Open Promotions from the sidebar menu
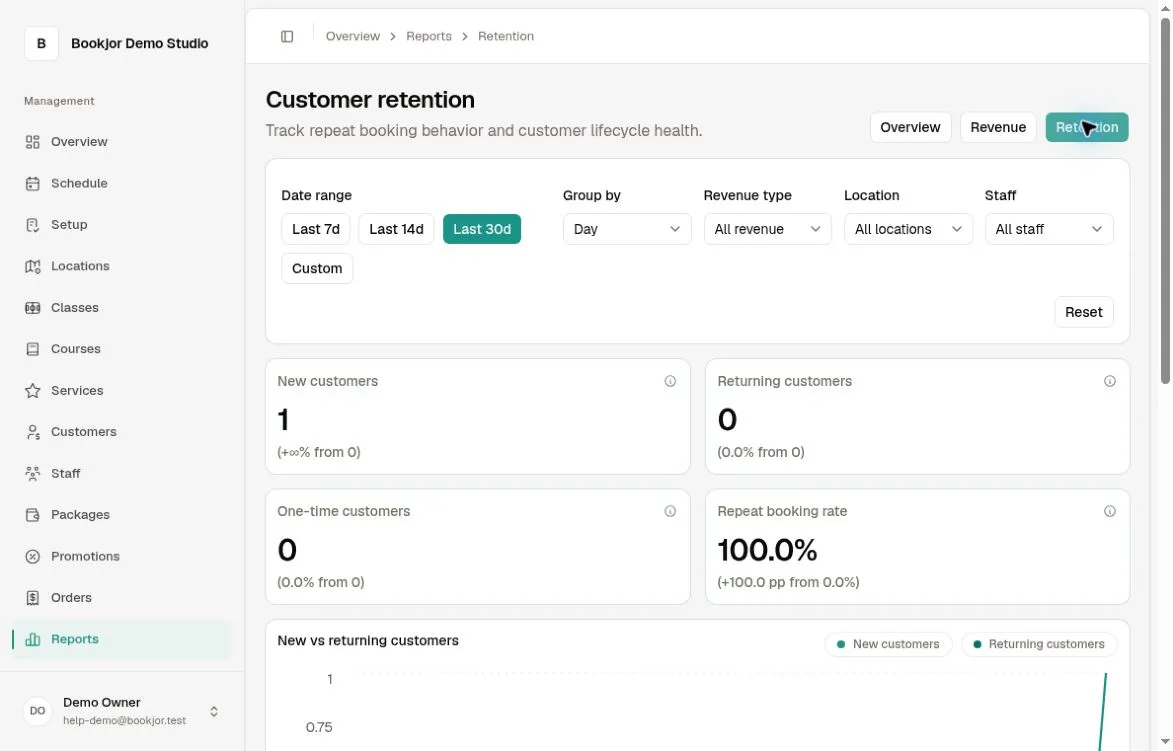Image resolution: width=1173 pixels, height=751 pixels. (x=122, y=557)
